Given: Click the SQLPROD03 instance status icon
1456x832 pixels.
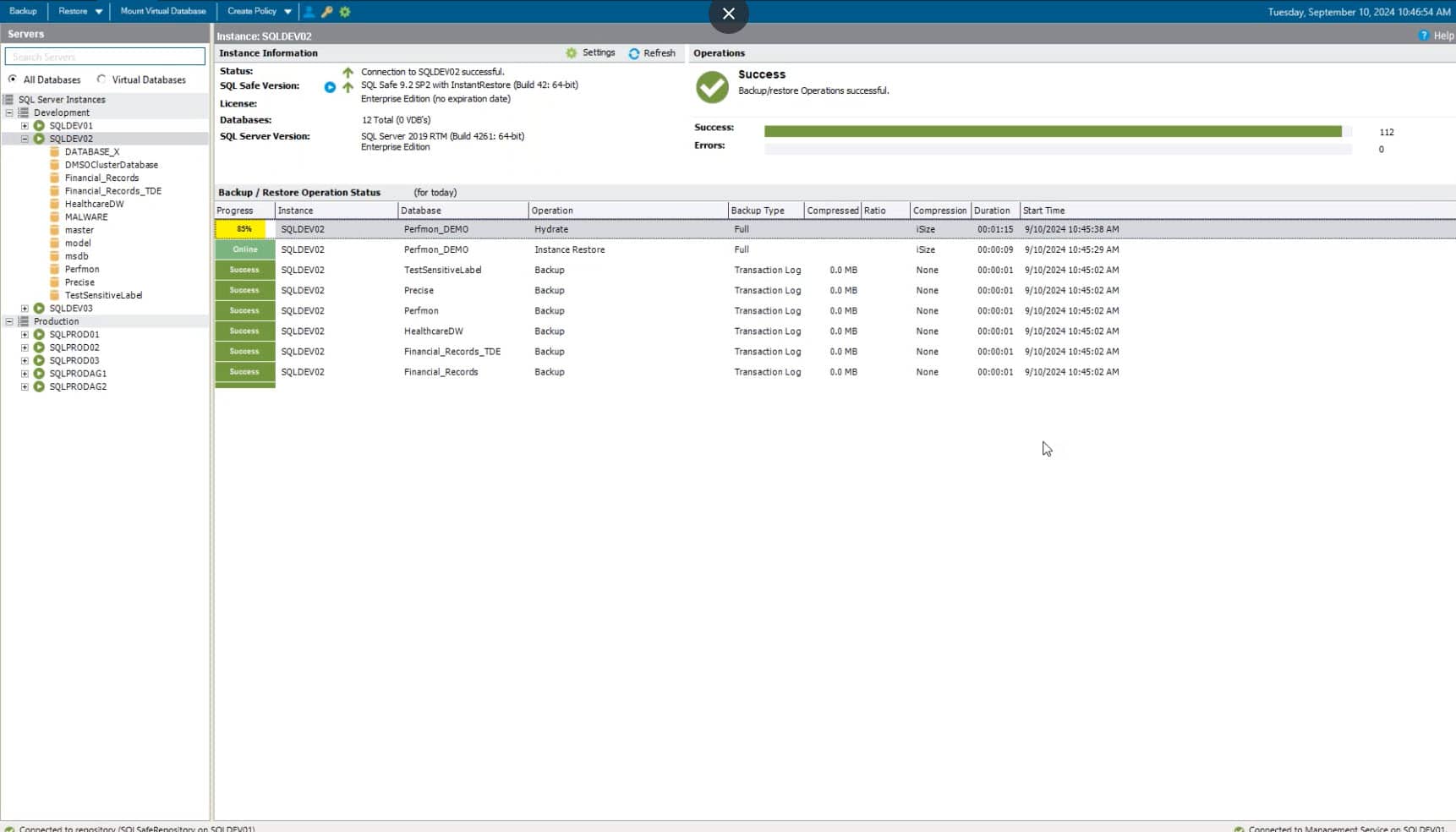Looking at the screenshot, I should 39,361.
